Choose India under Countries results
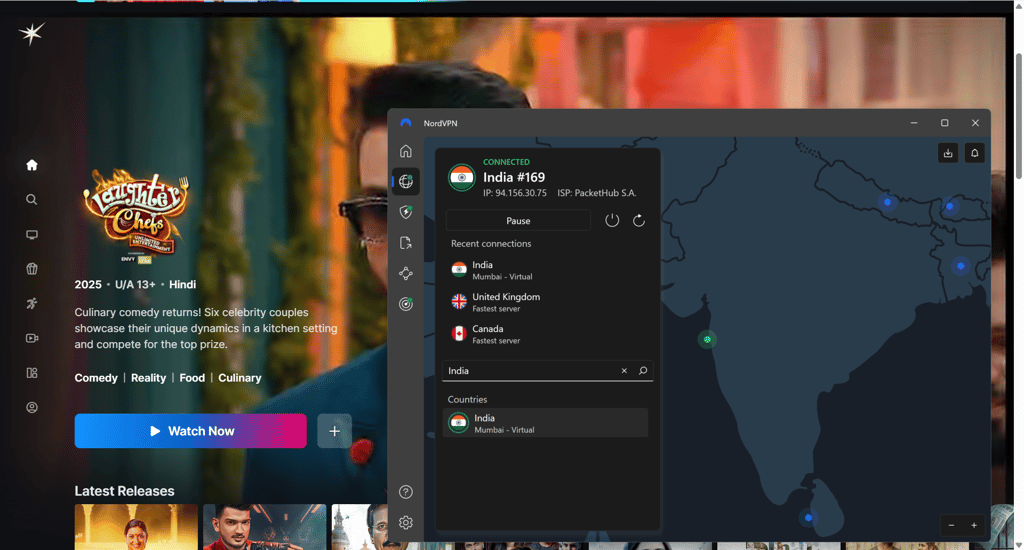 coord(545,423)
